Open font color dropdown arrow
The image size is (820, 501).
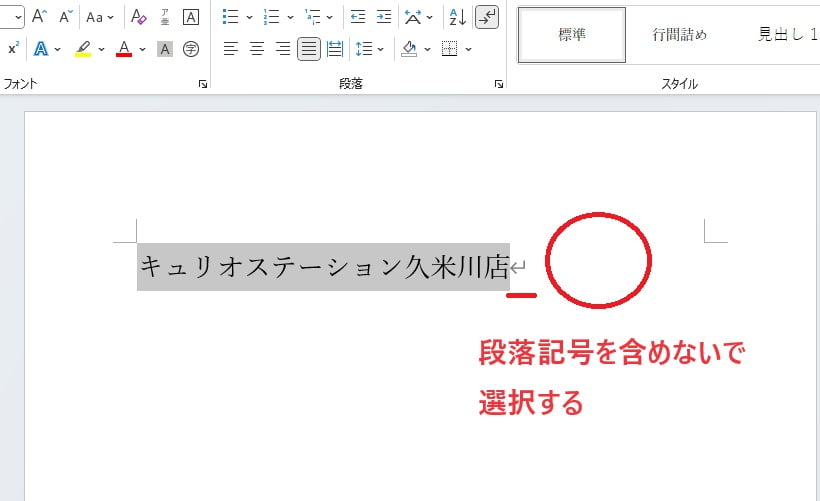(x=142, y=50)
